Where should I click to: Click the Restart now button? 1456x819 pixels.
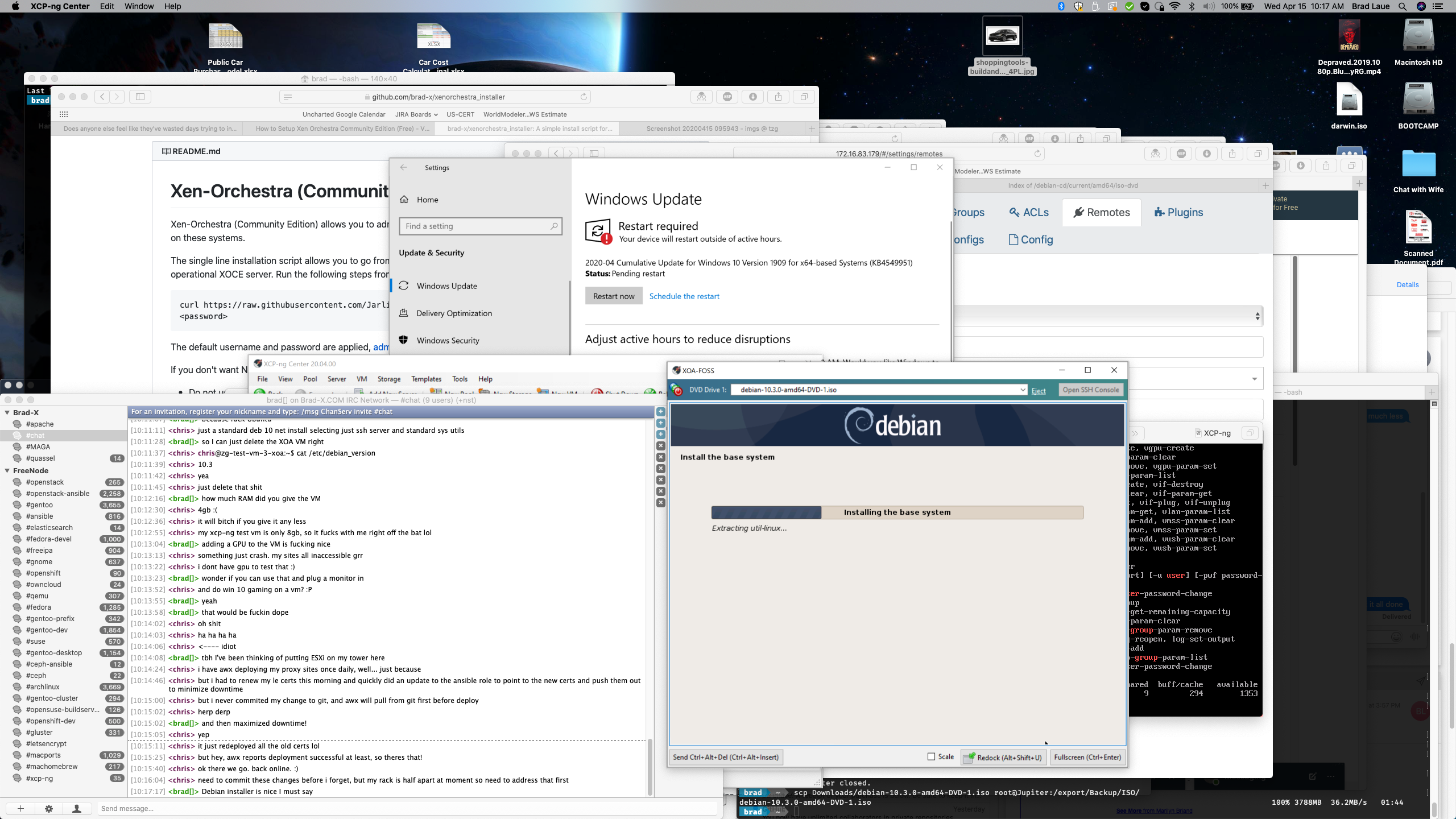[x=614, y=296]
